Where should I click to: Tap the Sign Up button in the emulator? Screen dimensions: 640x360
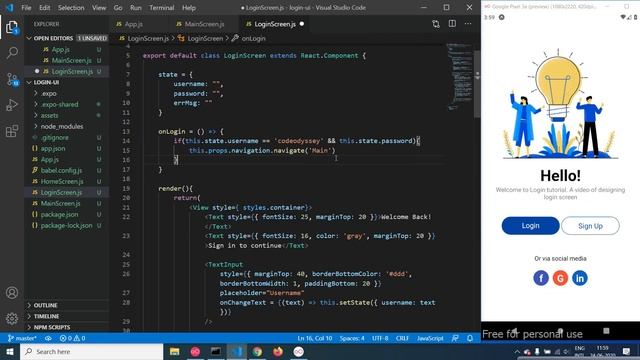pyautogui.click(x=590, y=226)
